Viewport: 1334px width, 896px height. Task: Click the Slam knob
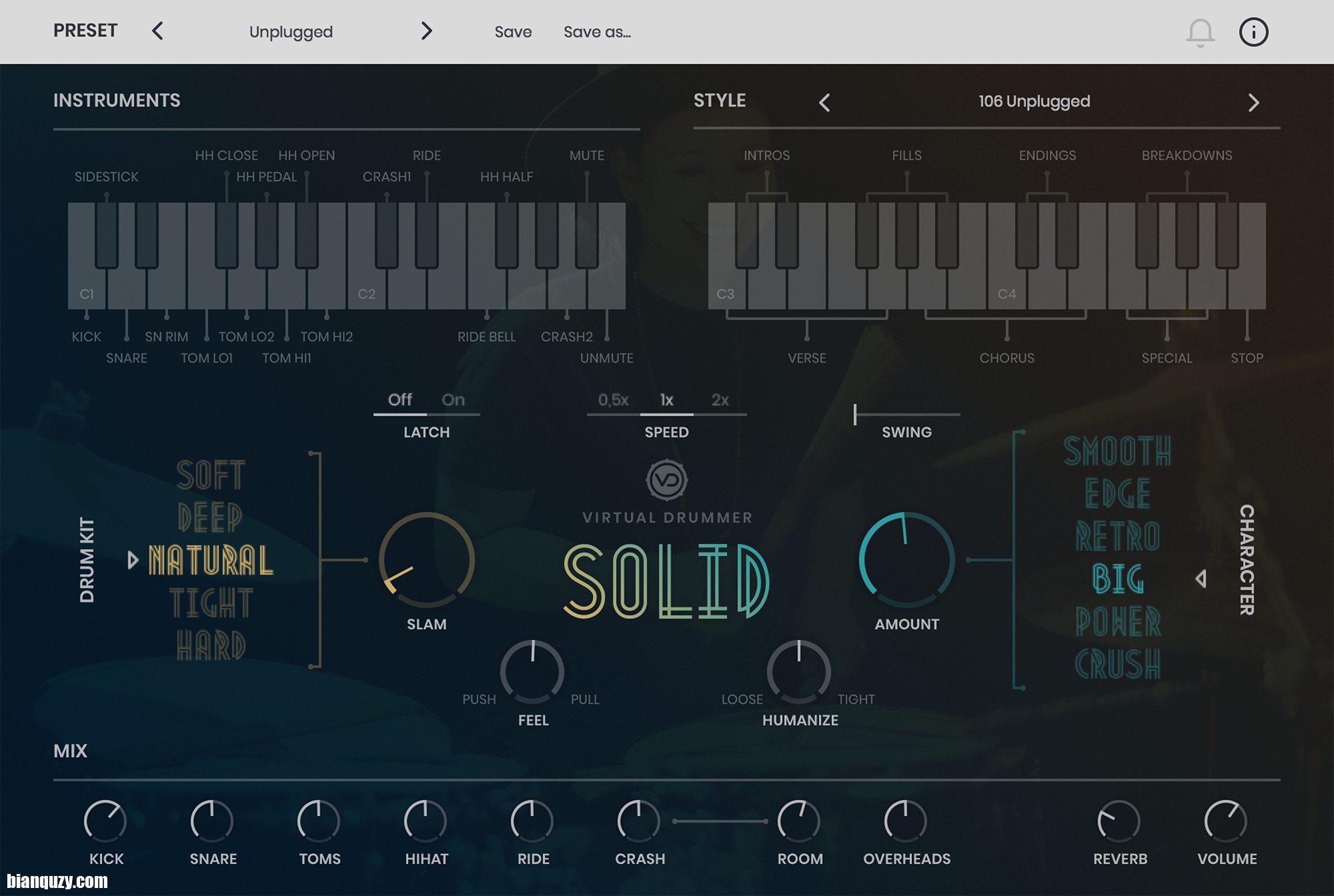(x=427, y=560)
